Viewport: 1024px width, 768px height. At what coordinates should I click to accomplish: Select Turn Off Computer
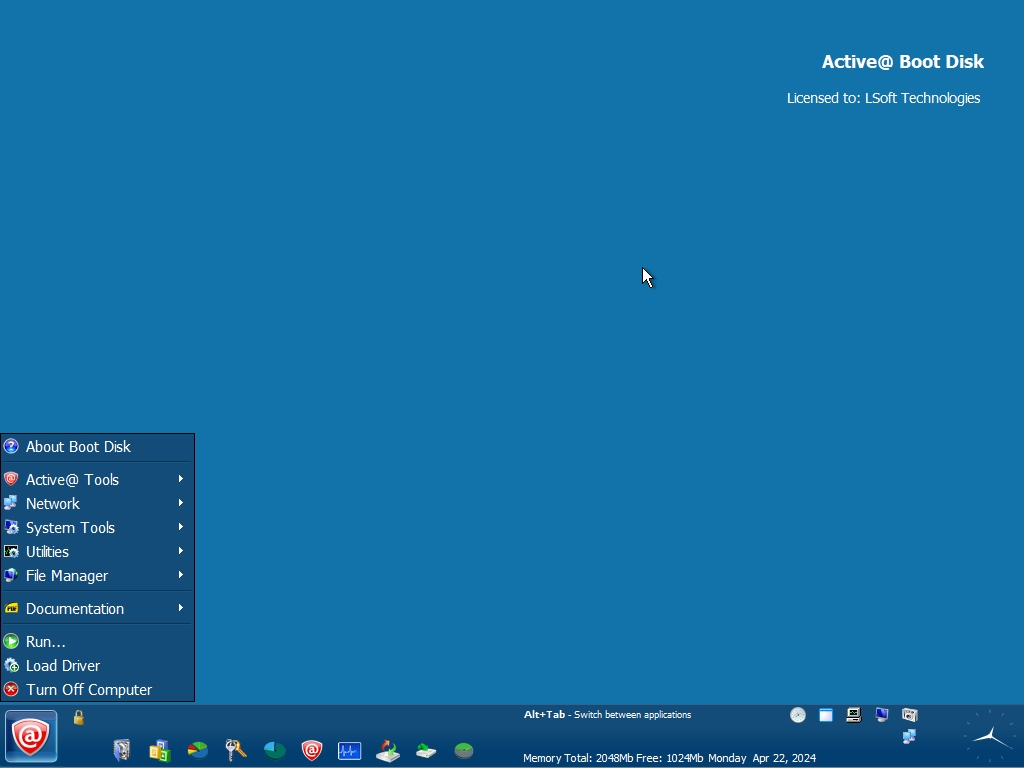89,690
